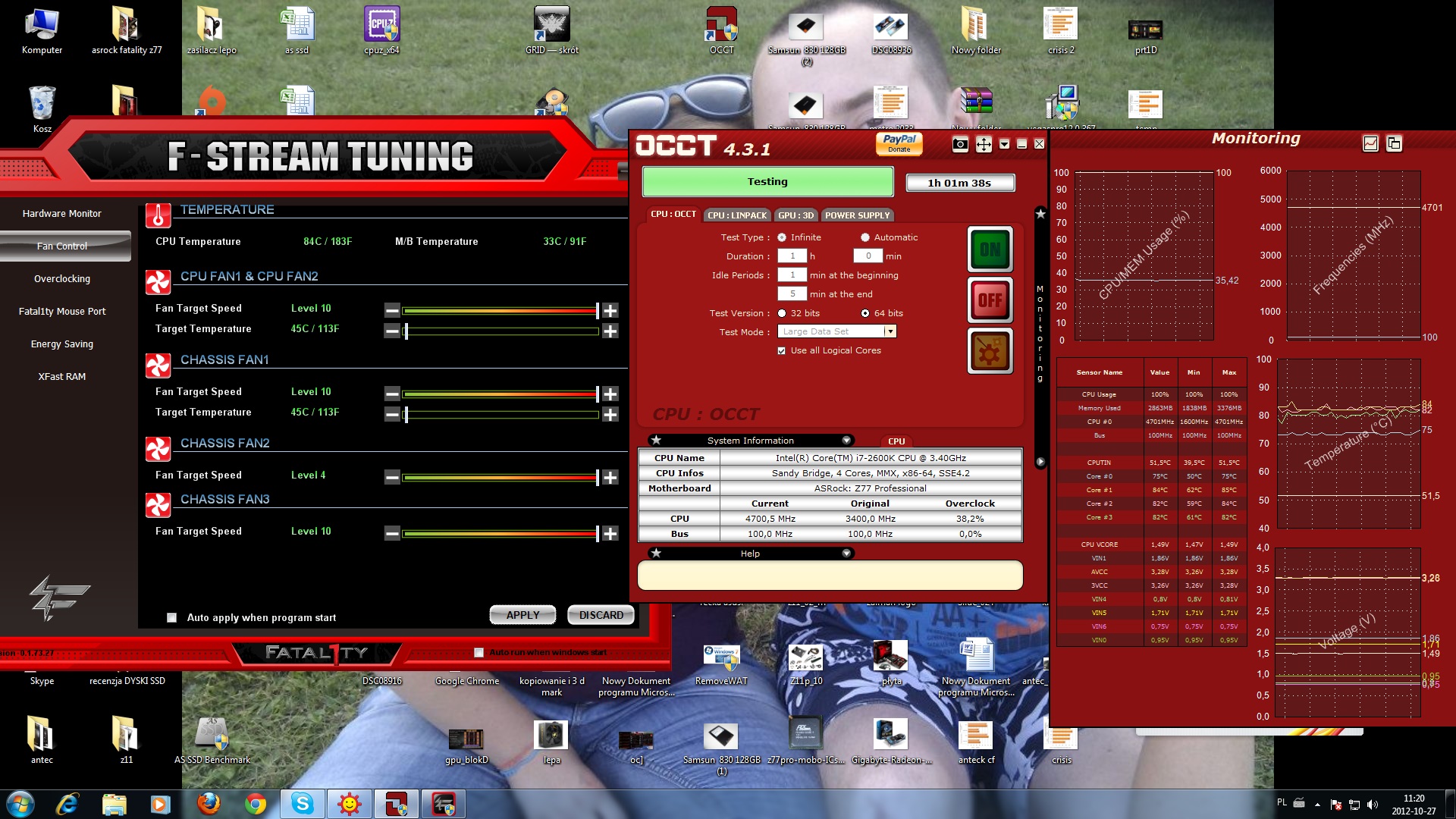Select 64 bits test version
This screenshot has height=819, width=1456.
click(865, 313)
